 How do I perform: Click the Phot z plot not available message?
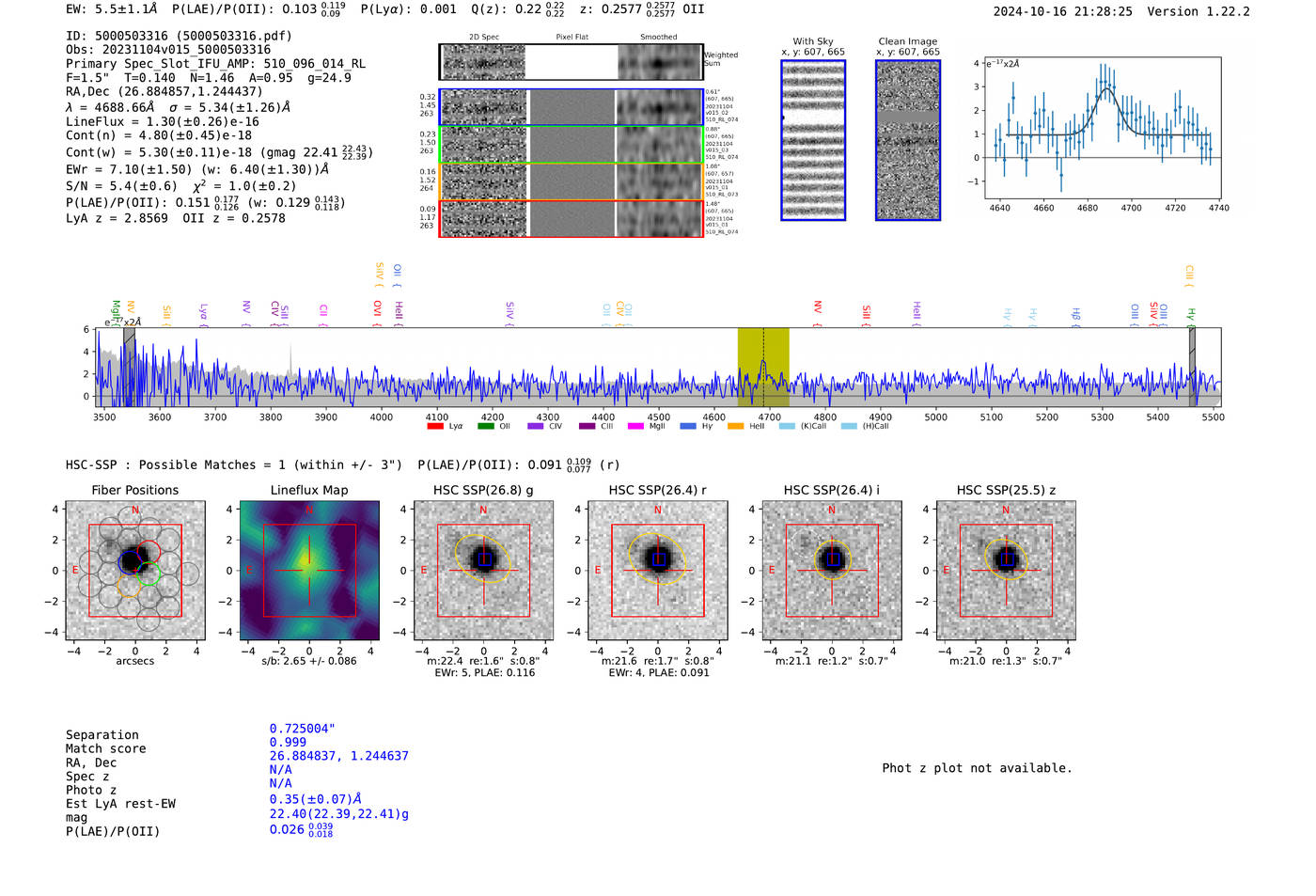tap(977, 768)
